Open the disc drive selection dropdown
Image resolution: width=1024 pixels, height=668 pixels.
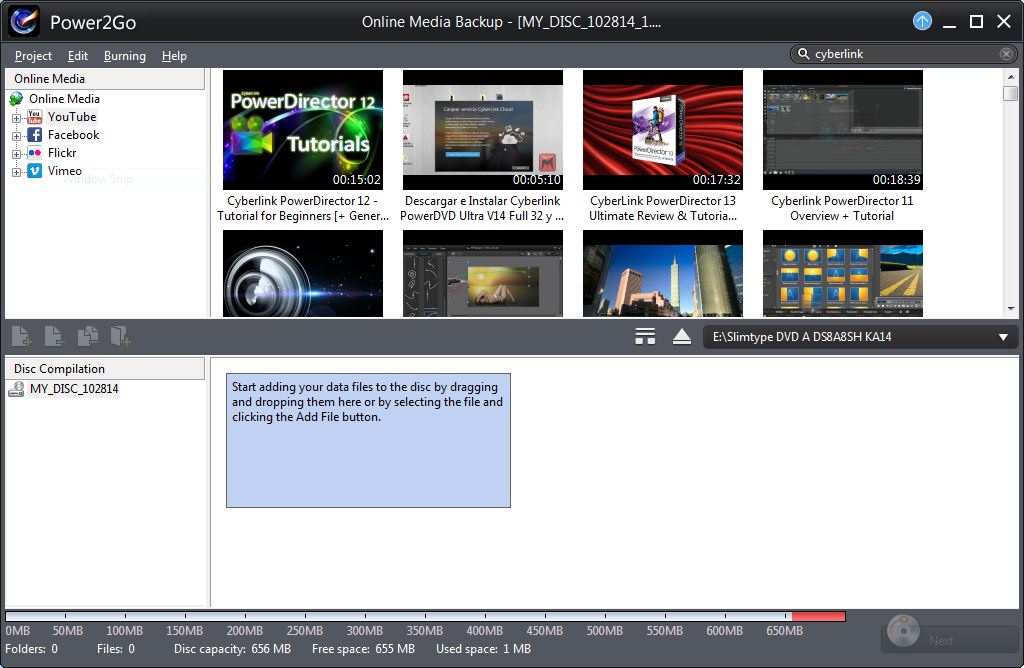pyautogui.click(x=1003, y=336)
